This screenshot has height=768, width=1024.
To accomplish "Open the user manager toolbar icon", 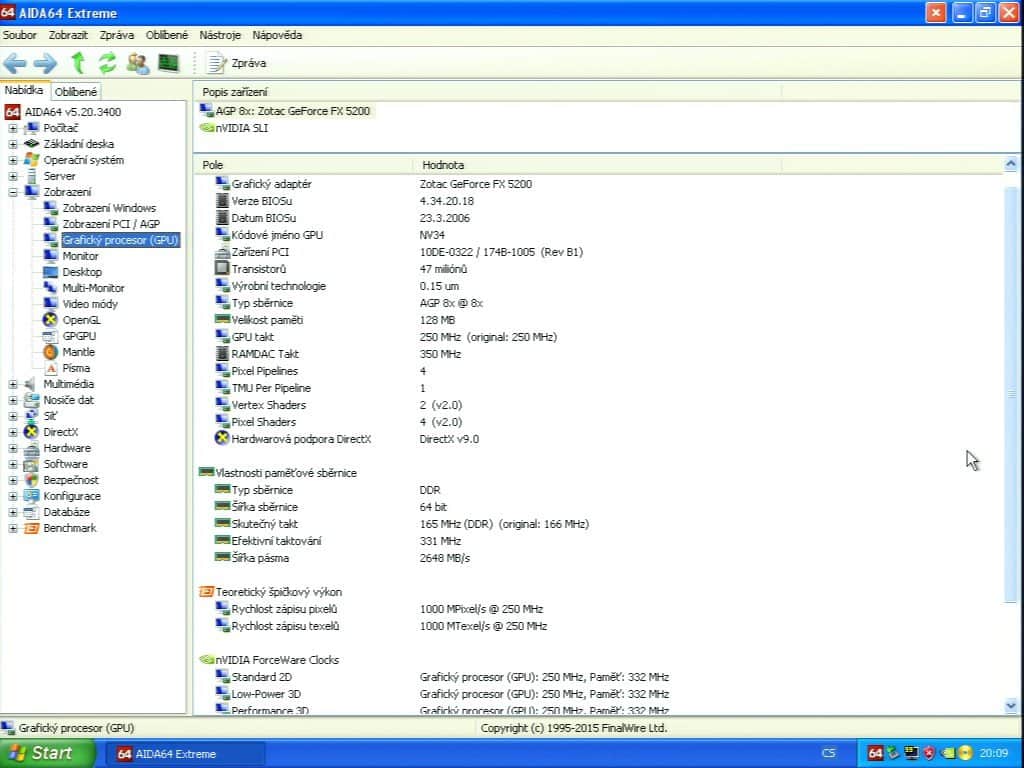I will 138,63.
